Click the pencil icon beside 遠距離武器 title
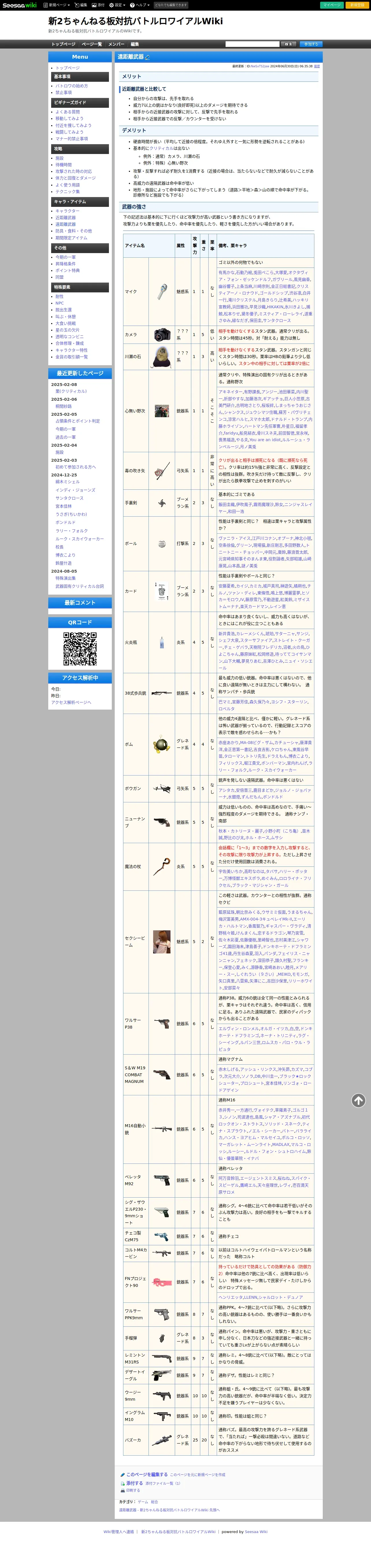 tap(147, 57)
